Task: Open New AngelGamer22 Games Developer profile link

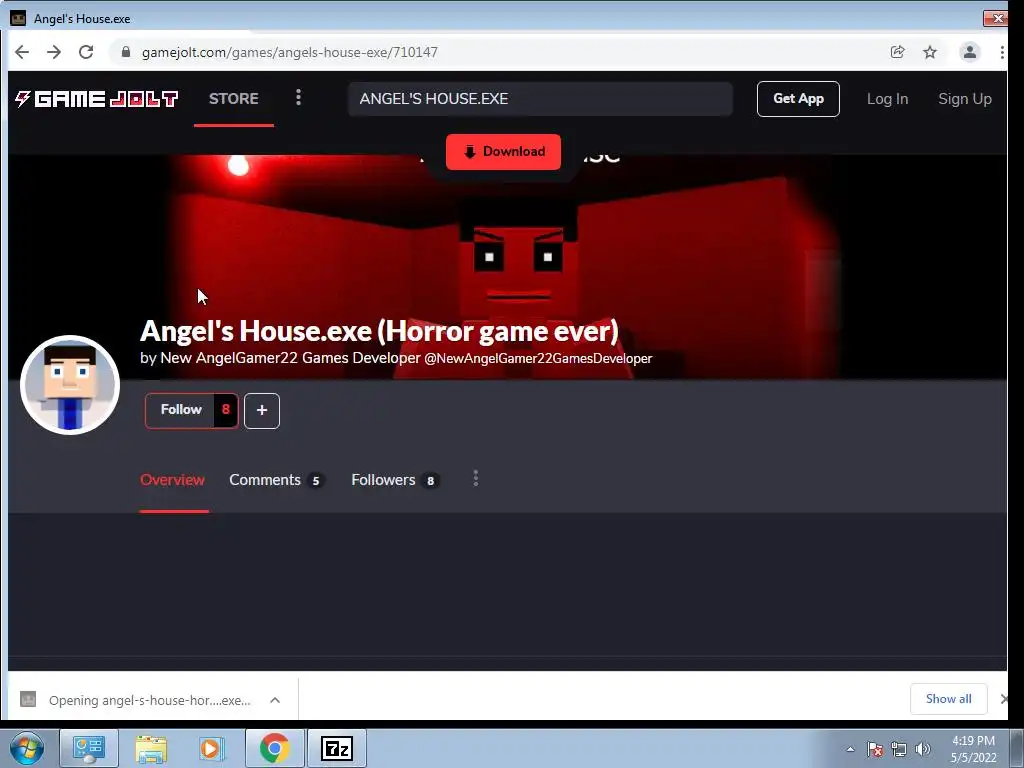Action: [290, 358]
